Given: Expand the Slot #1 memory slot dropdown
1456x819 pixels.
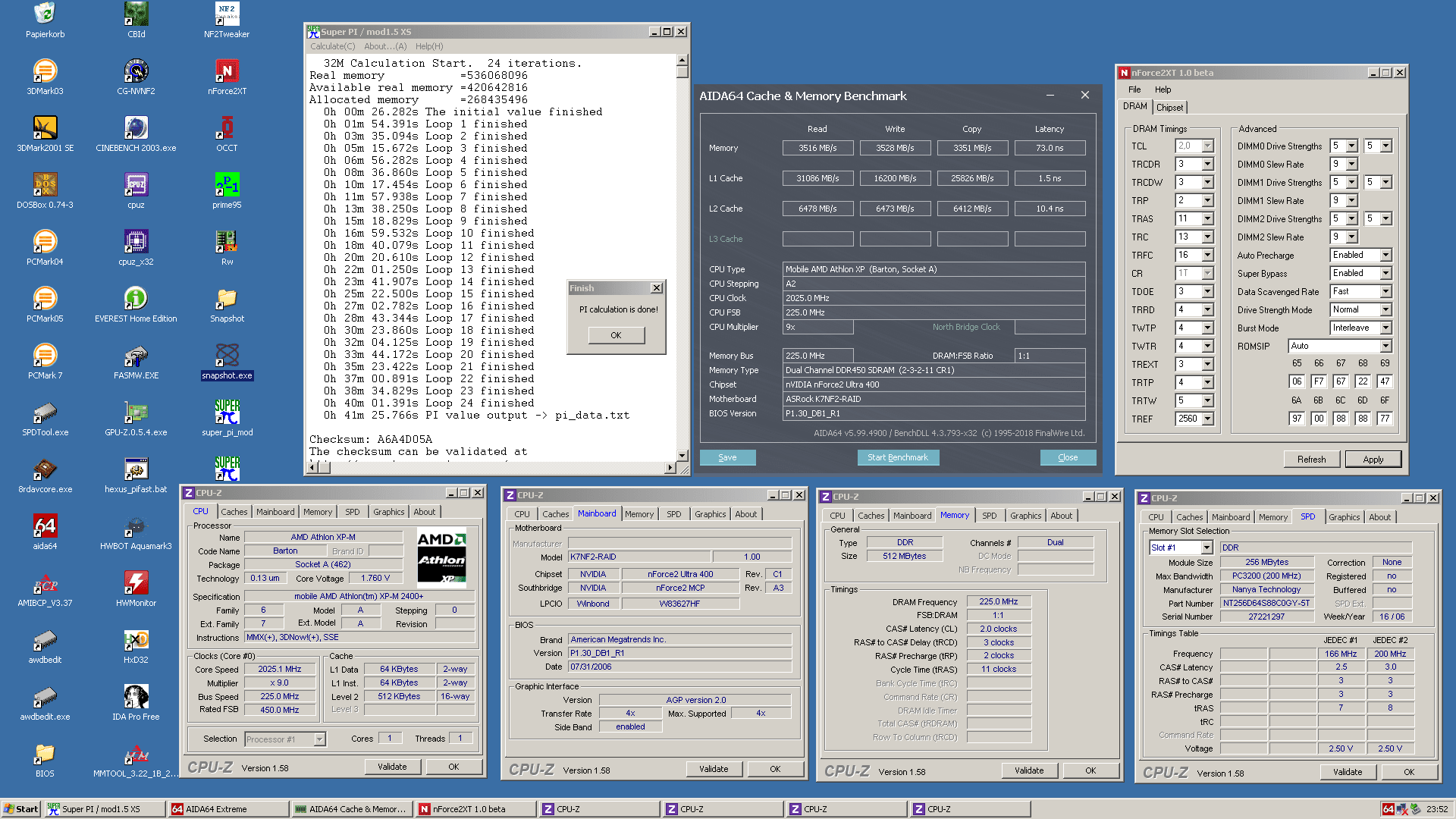Looking at the screenshot, I should [x=1206, y=548].
